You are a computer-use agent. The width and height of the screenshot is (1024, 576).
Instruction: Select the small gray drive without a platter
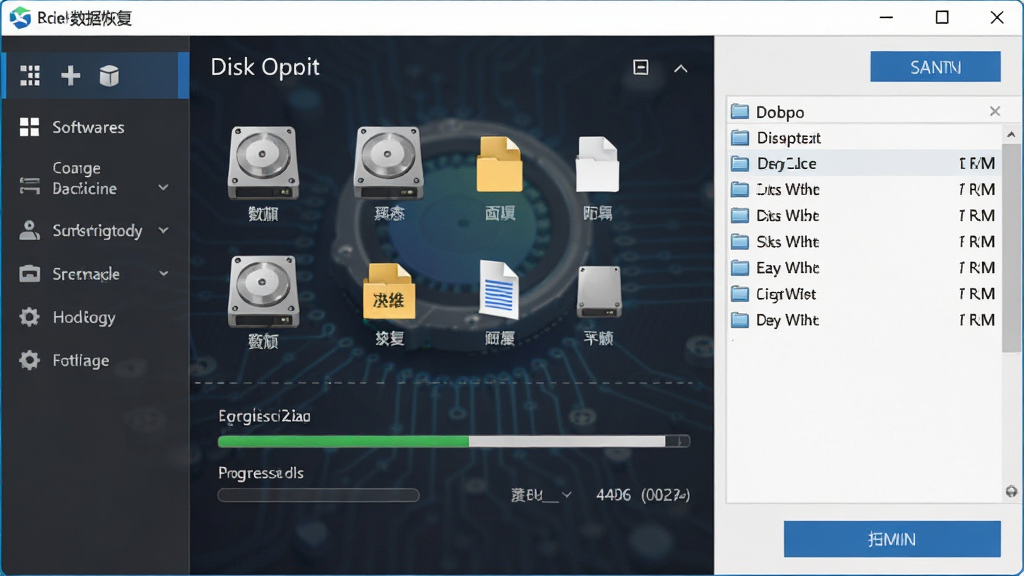tap(600, 291)
